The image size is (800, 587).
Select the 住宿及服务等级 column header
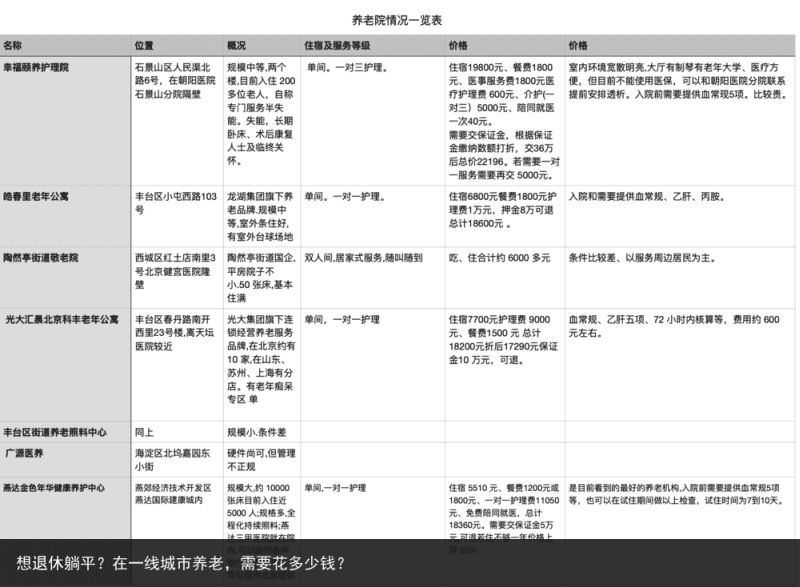(337, 45)
